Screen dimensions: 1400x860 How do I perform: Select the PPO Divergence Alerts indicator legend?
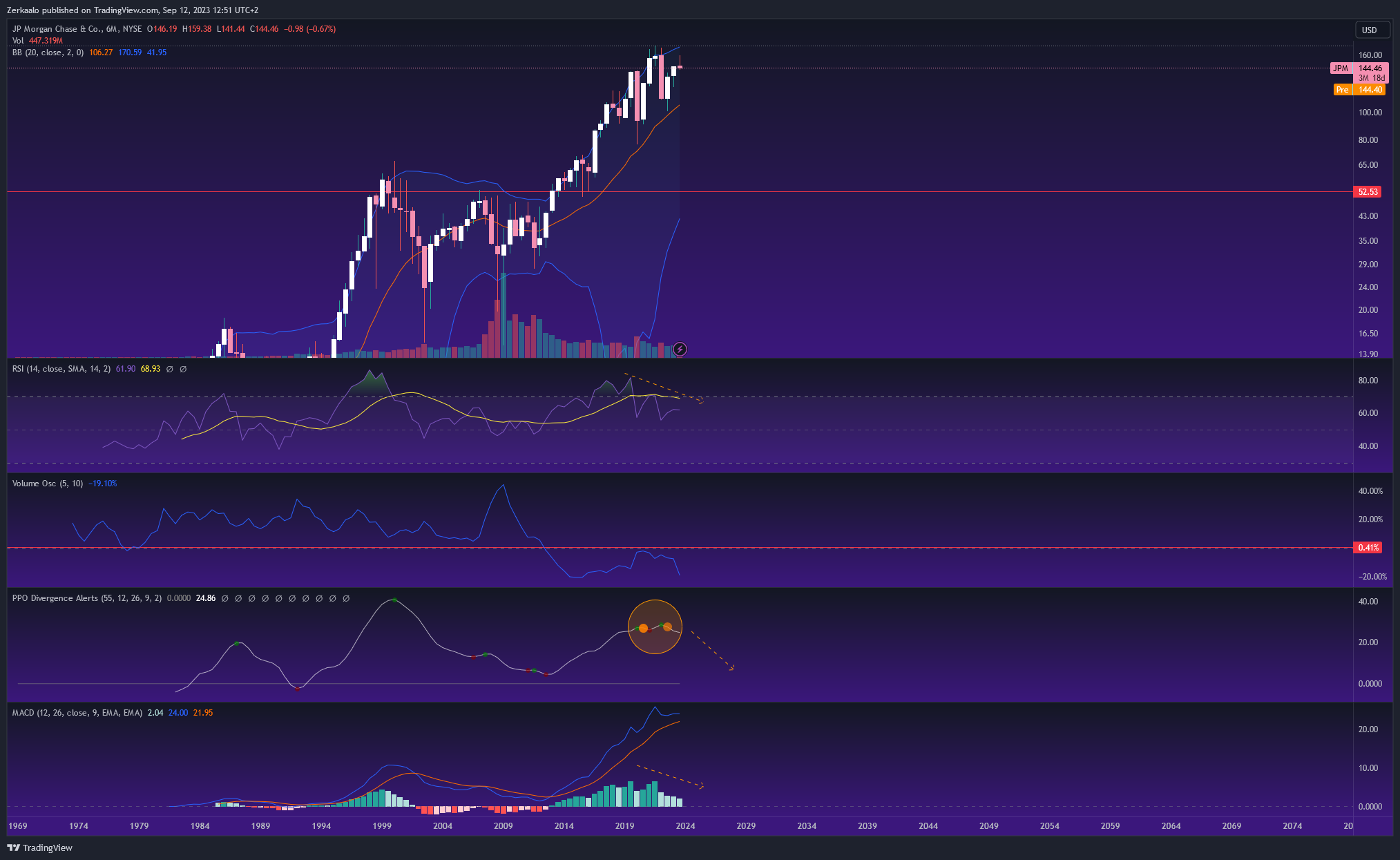tap(87, 598)
